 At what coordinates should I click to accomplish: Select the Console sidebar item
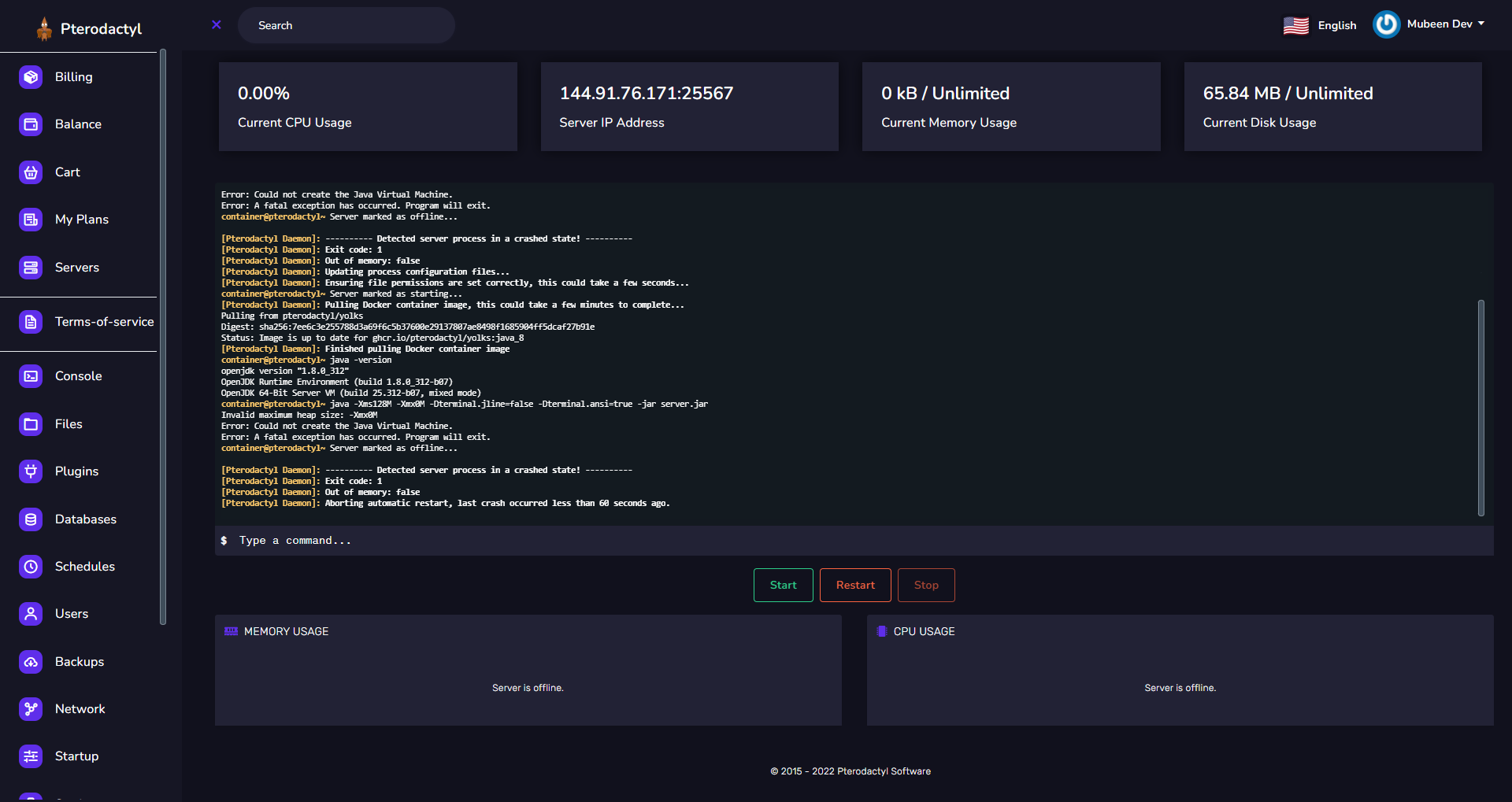pos(79,376)
